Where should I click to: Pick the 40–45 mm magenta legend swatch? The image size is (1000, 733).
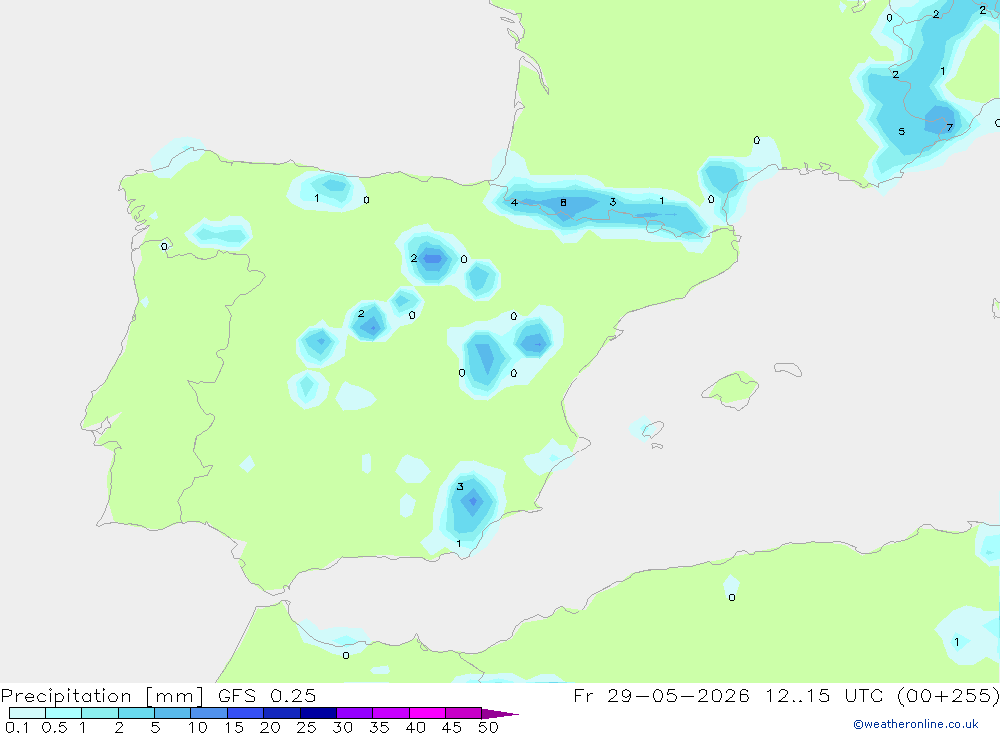tap(427, 713)
